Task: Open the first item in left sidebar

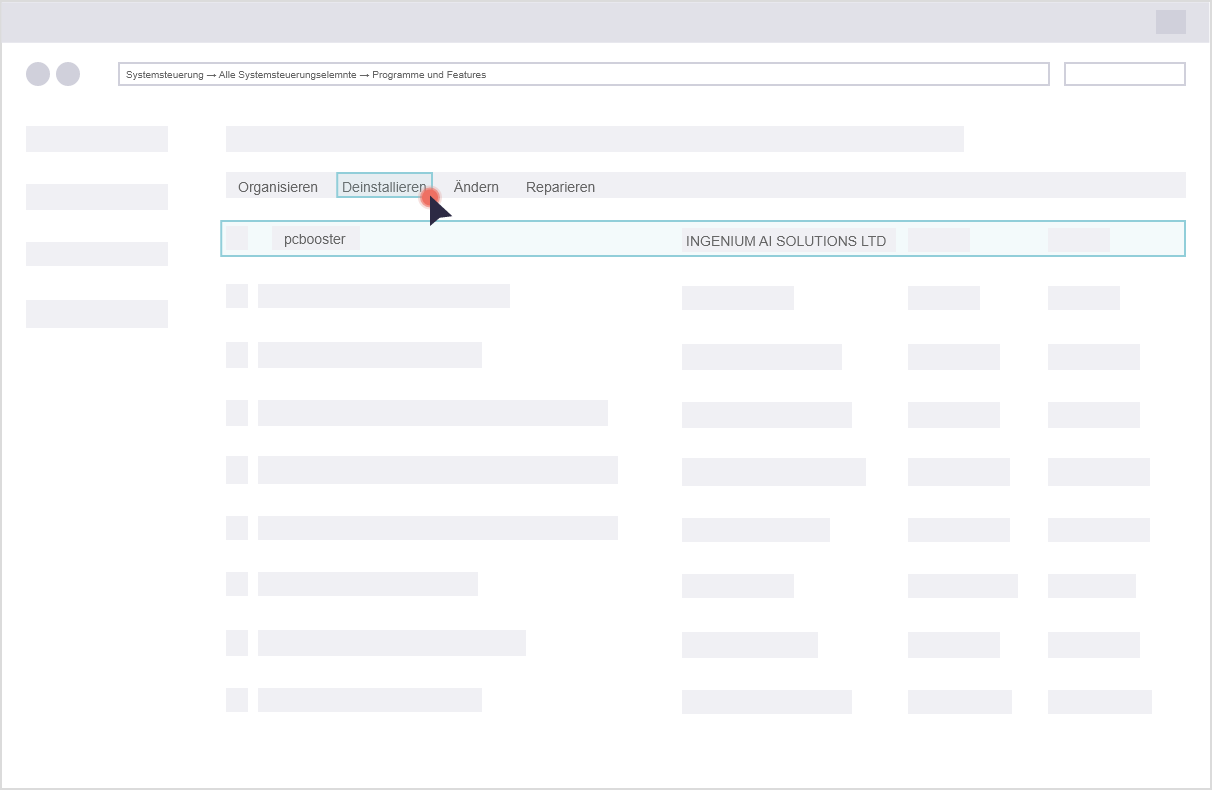Action: click(97, 139)
